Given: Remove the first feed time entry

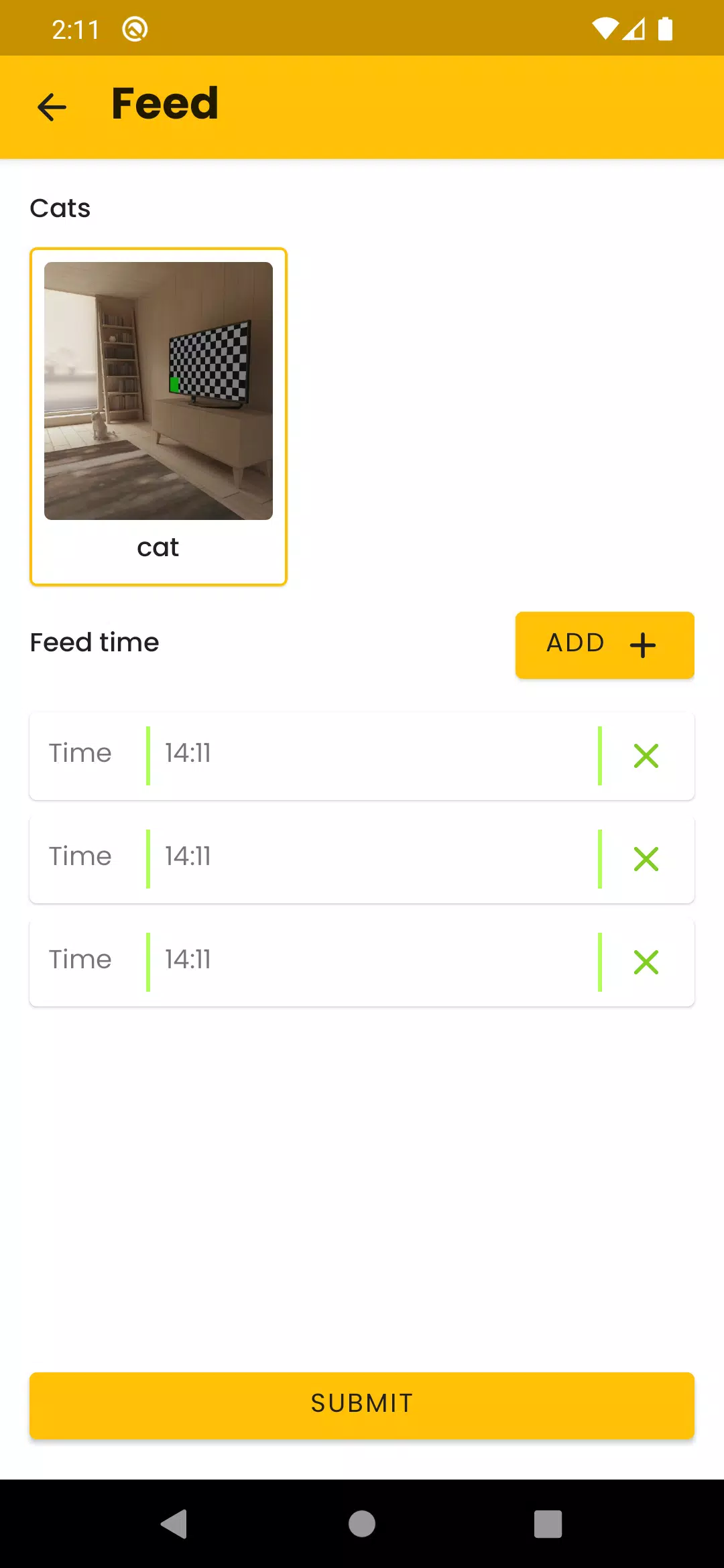Looking at the screenshot, I should [646, 756].
